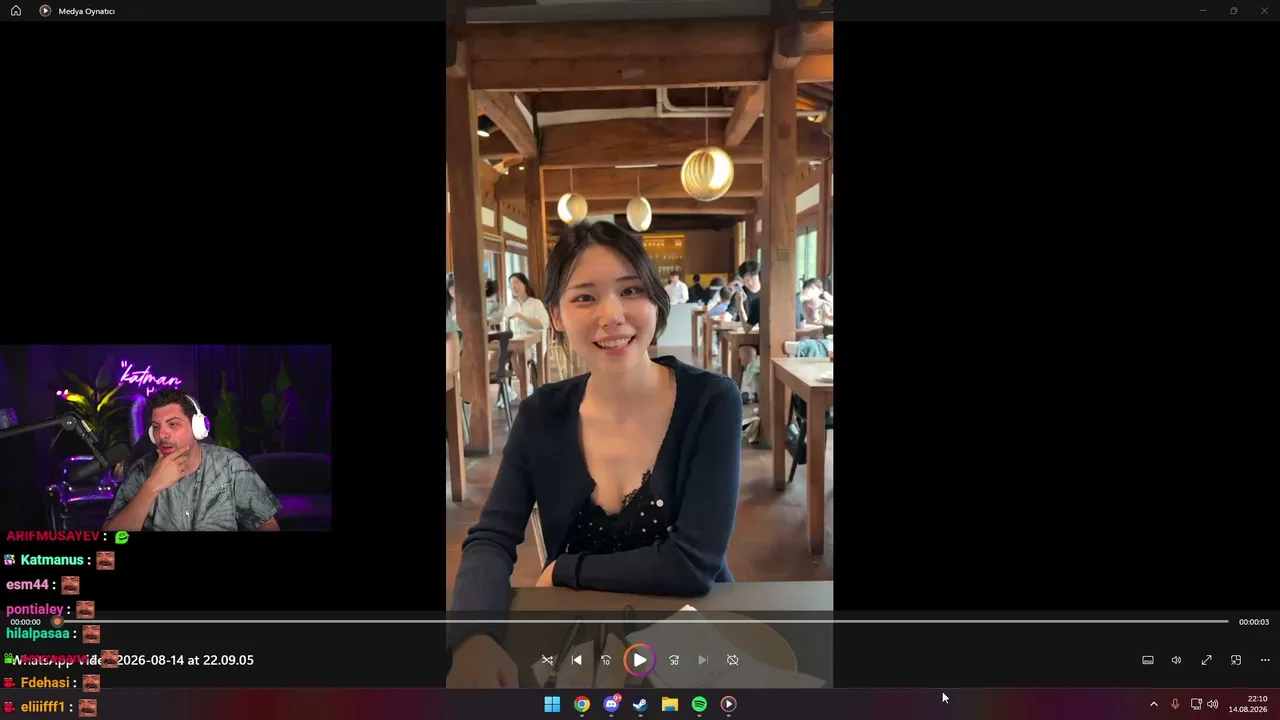Click the orange seek bar thumb
Viewport: 1280px width, 720px height.
click(57, 621)
